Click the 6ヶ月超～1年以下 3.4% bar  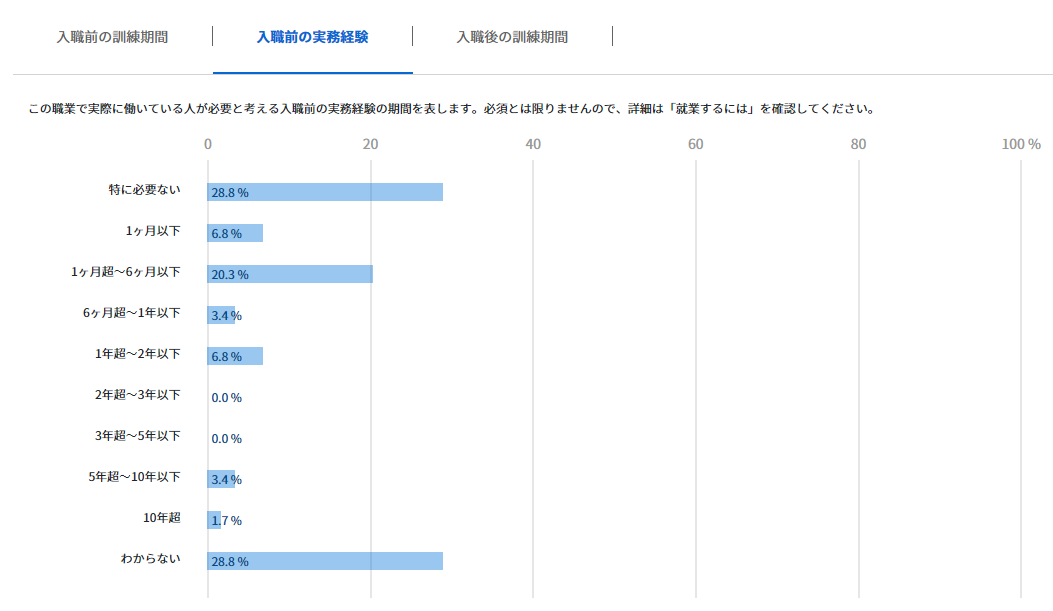pyautogui.click(x=221, y=315)
